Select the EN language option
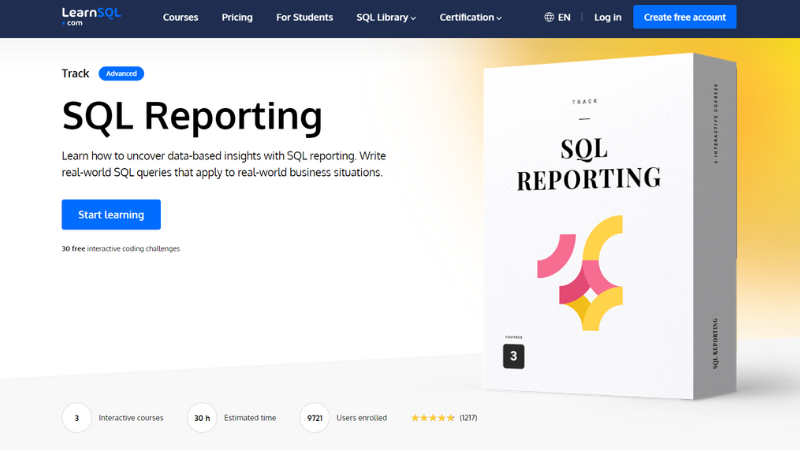The height and width of the screenshot is (450, 800). 564,17
